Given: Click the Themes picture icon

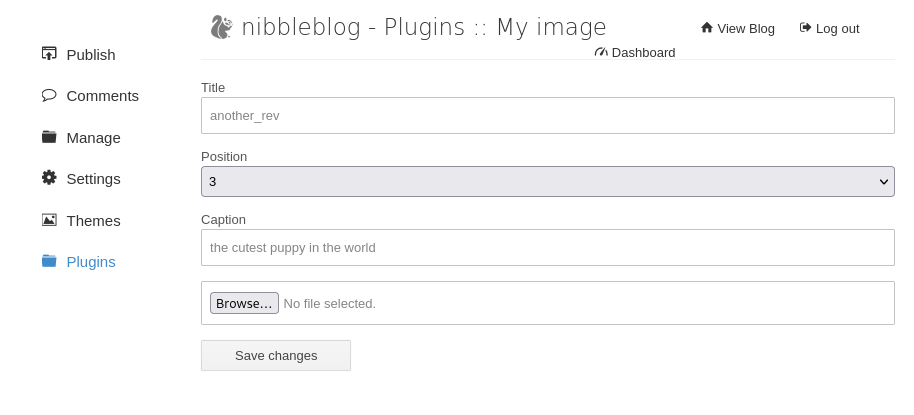Looking at the screenshot, I should tap(49, 220).
